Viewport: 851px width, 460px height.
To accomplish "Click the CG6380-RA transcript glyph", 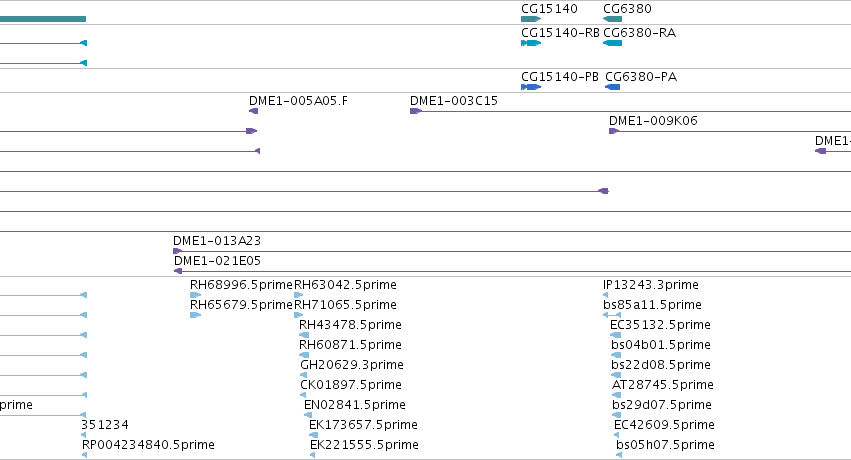I will click(612, 43).
